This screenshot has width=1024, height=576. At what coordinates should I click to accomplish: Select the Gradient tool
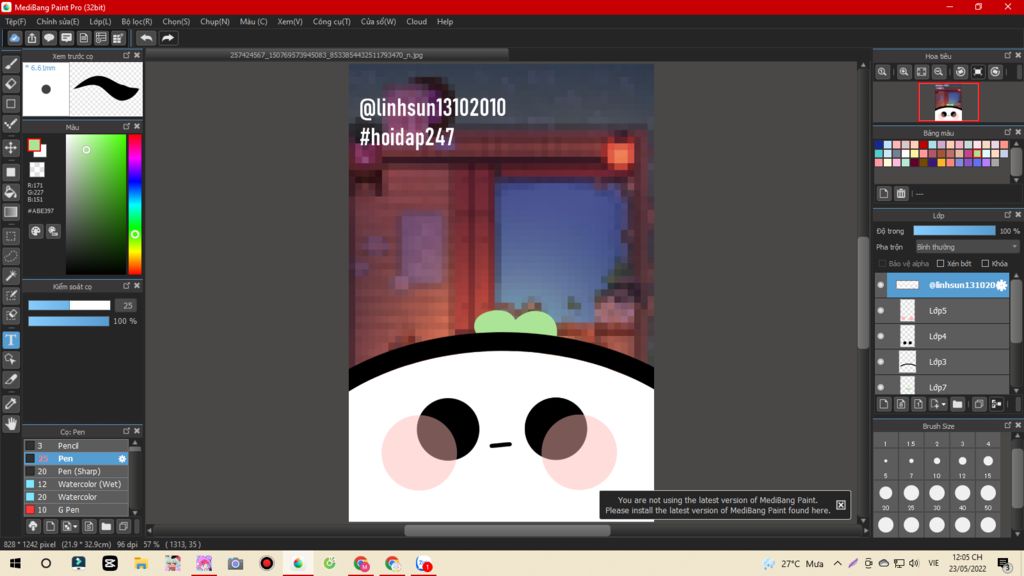click(x=11, y=212)
